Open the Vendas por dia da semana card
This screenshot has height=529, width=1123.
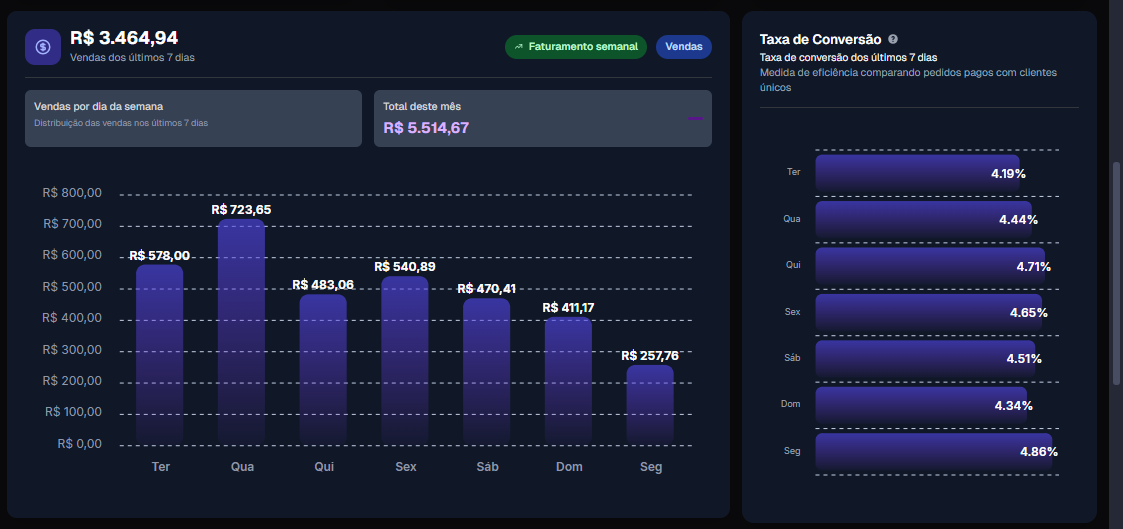click(x=193, y=118)
